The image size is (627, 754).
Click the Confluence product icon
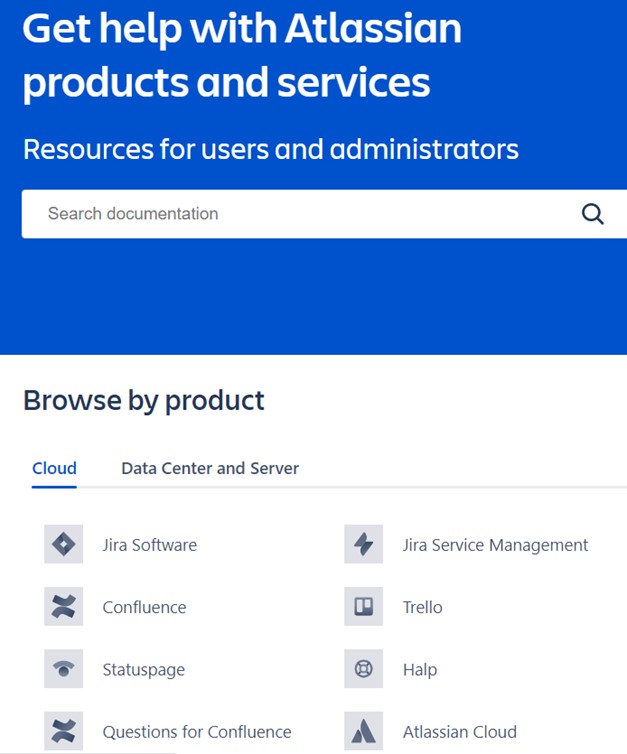point(63,606)
